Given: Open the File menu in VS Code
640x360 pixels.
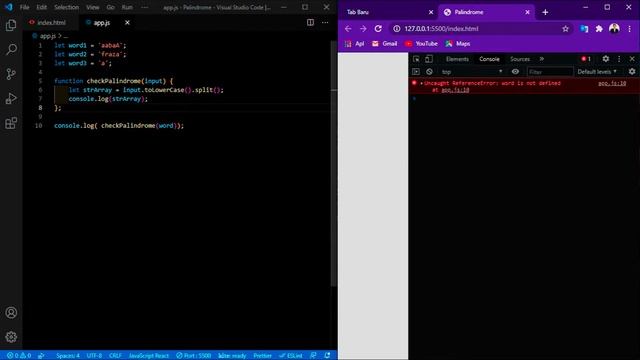Looking at the screenshot, I should click(24, 7).
